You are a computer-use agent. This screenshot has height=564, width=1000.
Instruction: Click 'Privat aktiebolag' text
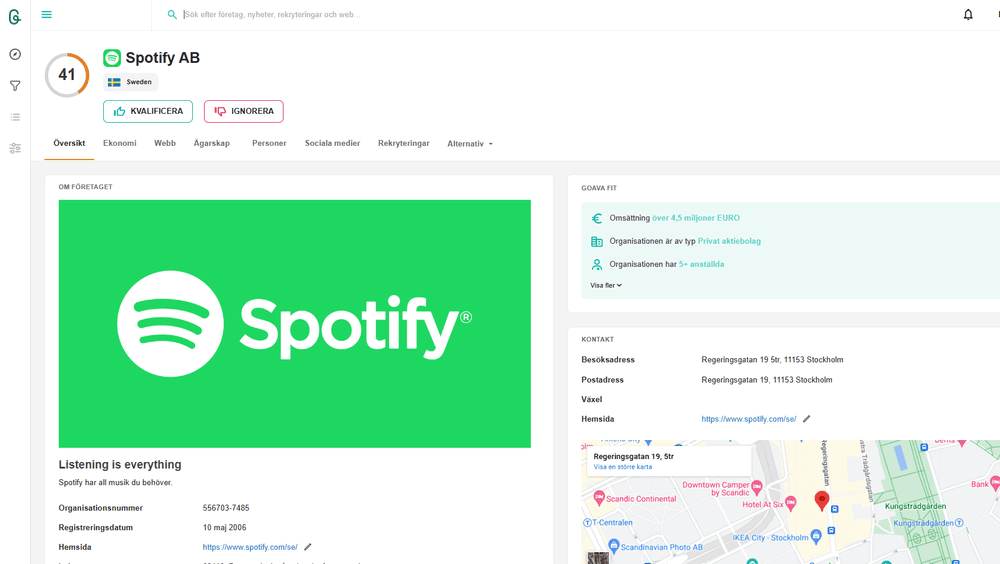click(729, 241)
